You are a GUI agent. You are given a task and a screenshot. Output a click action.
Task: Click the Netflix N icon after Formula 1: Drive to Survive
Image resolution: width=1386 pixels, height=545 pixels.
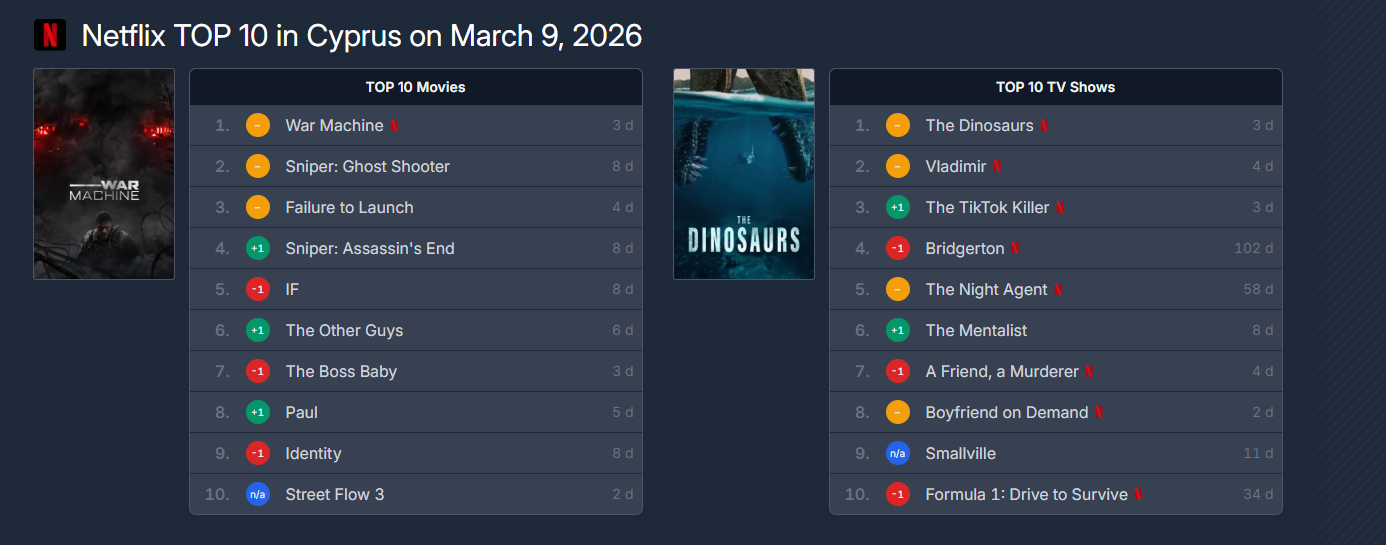tap(1138, 495)
